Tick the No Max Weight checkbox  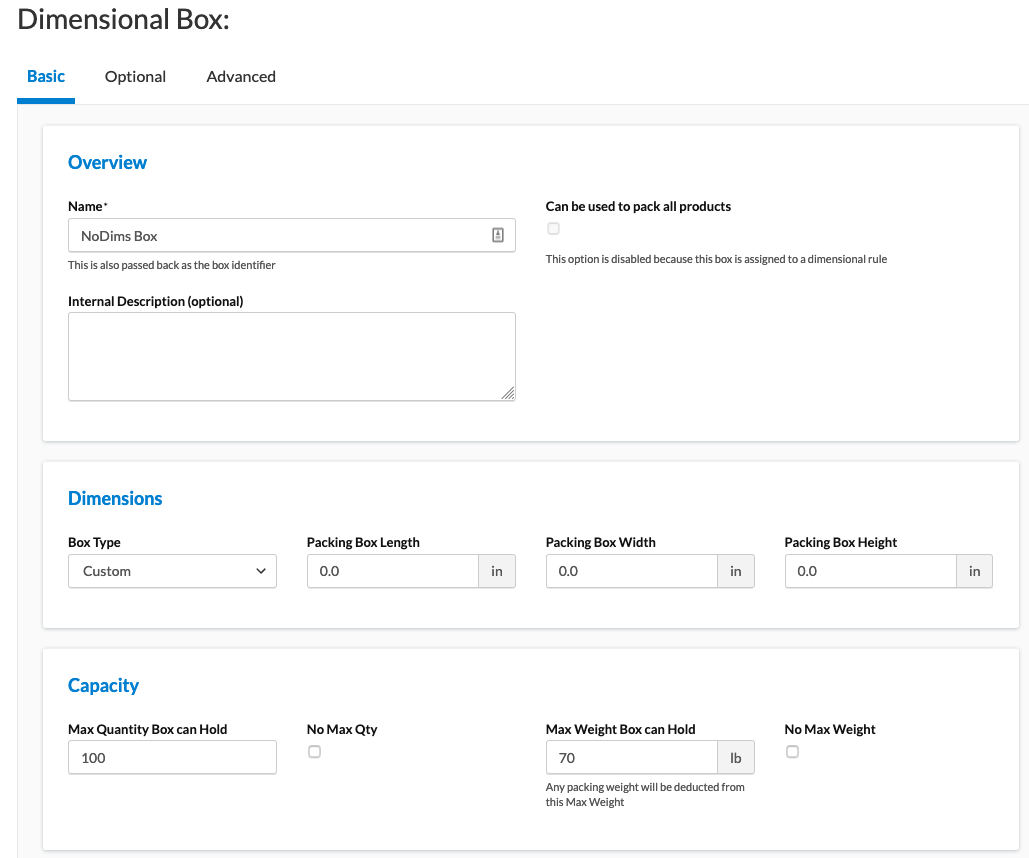pos(792,752)
